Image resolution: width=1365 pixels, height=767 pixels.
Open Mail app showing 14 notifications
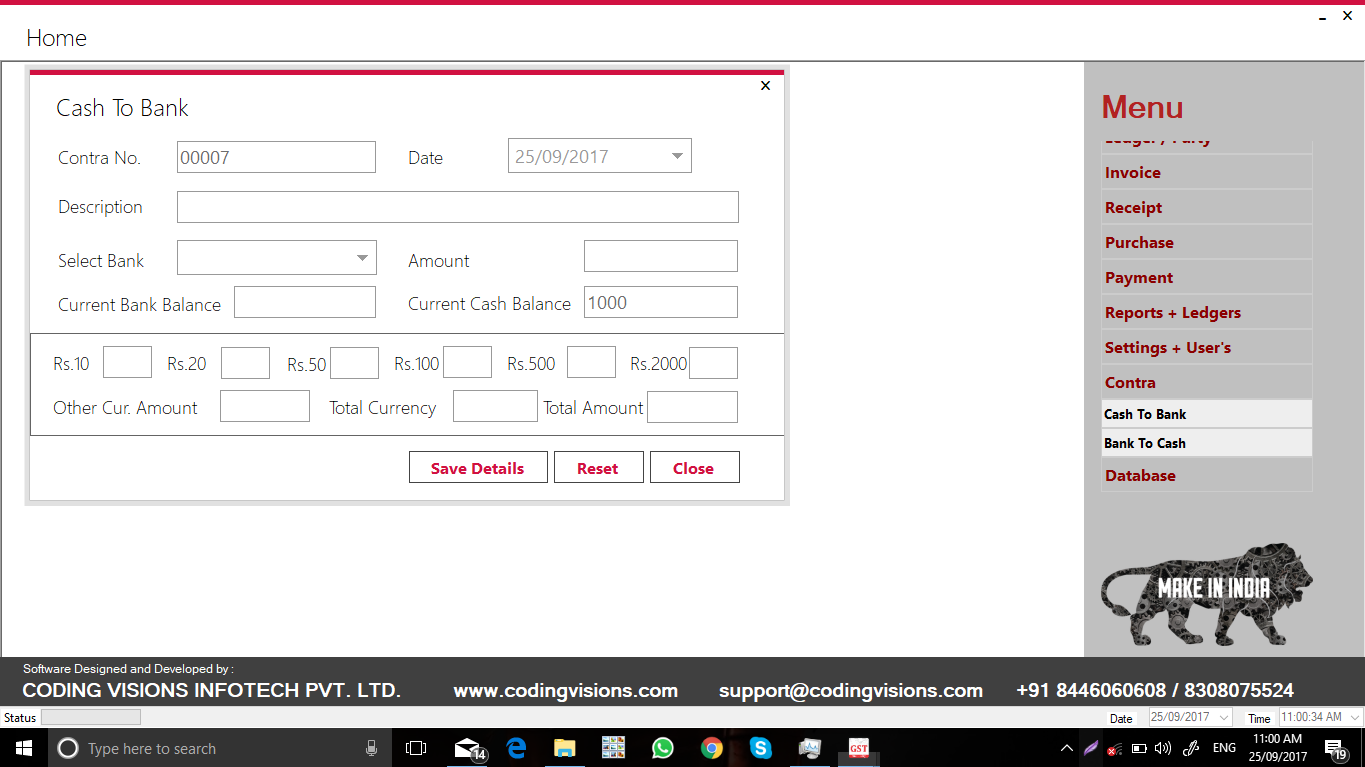point(467,748)
